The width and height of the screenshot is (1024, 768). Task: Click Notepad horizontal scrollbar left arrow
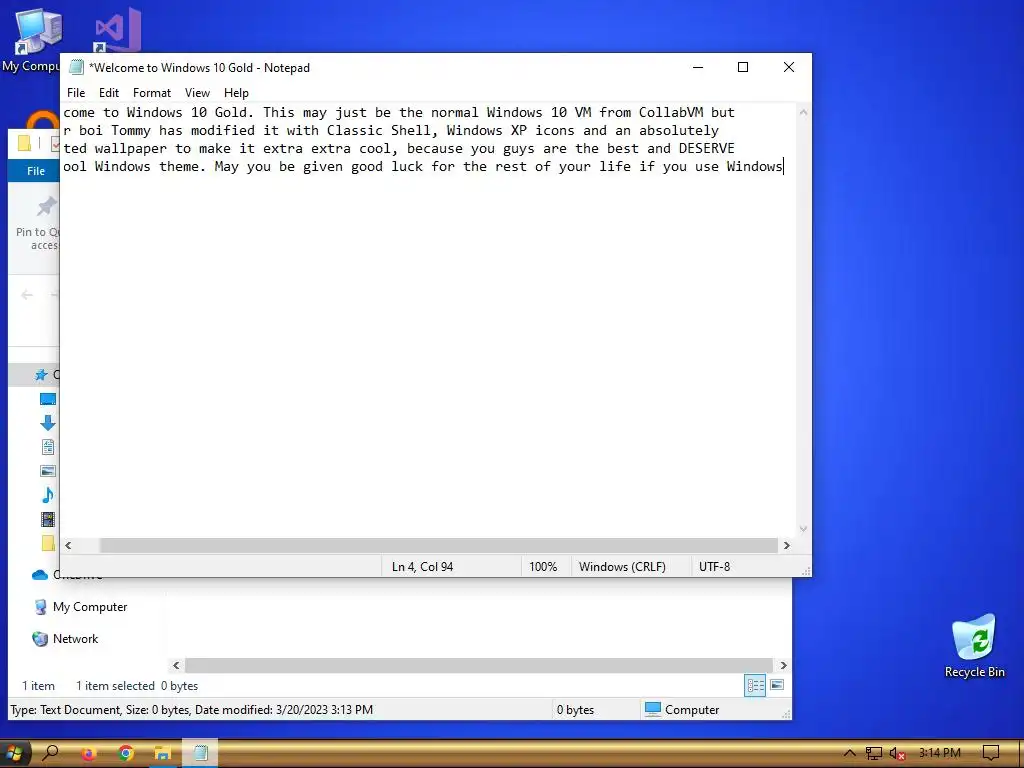[69, 545]
